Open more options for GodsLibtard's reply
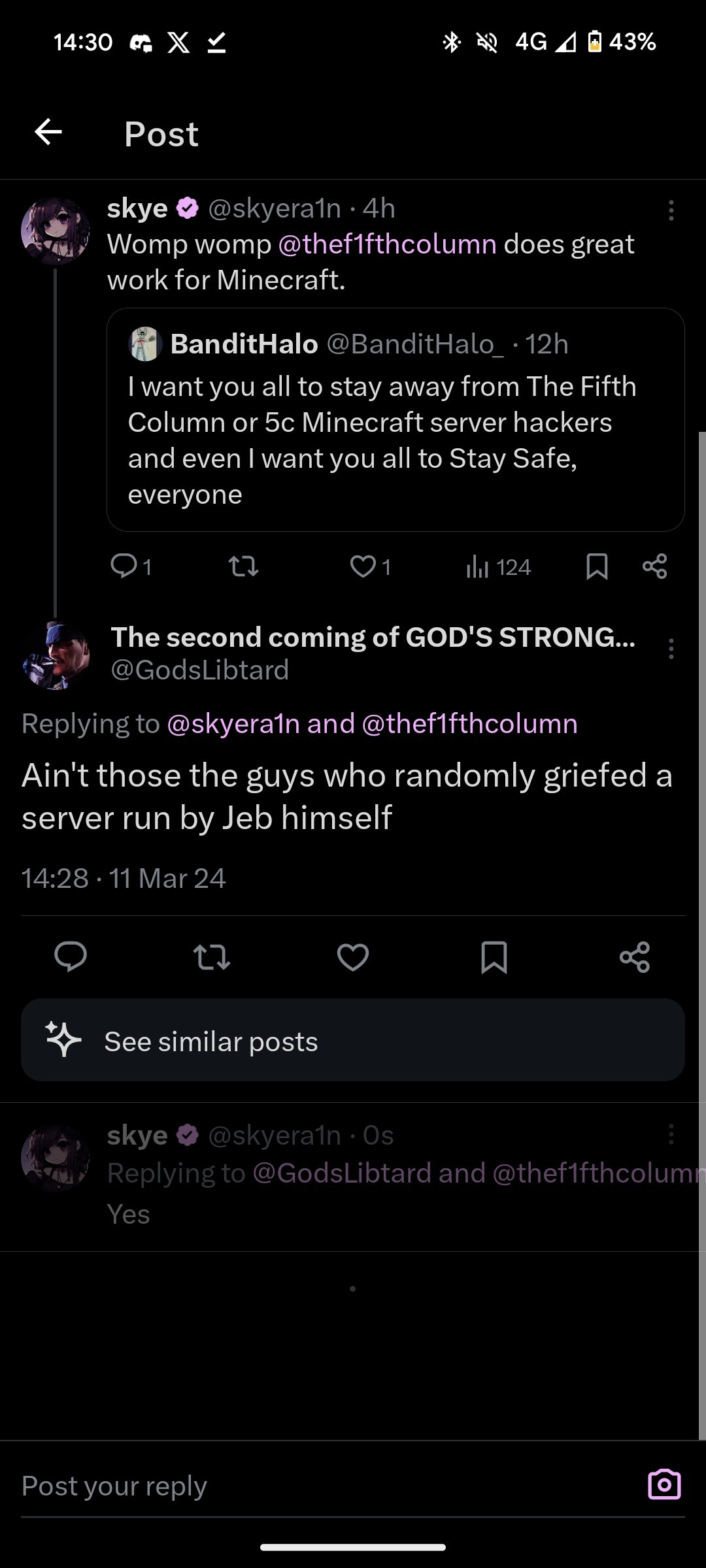This screenshot has height=1568, width=706. tap(671, 649)
